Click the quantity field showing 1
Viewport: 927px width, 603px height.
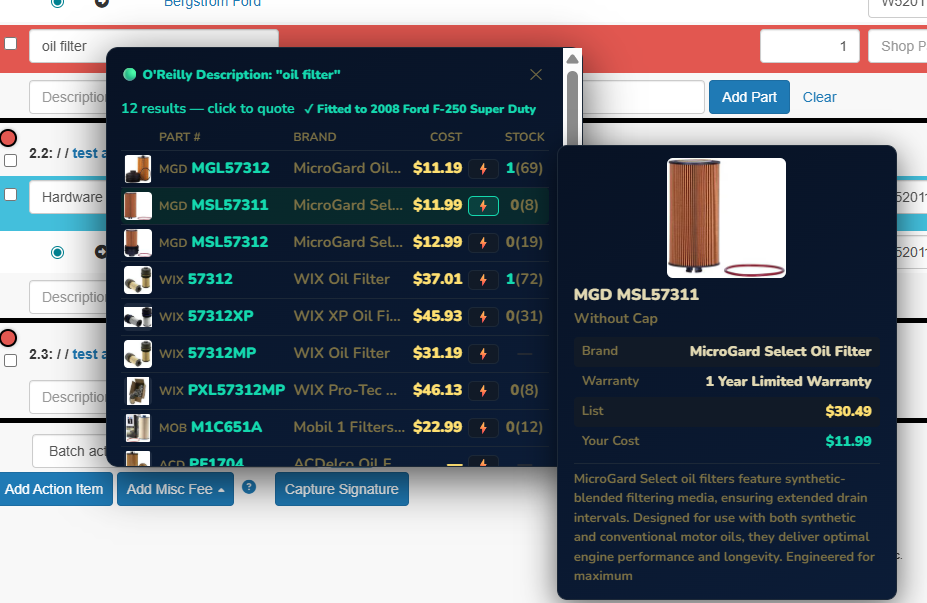pyautogui.click(x=809, y=46)
